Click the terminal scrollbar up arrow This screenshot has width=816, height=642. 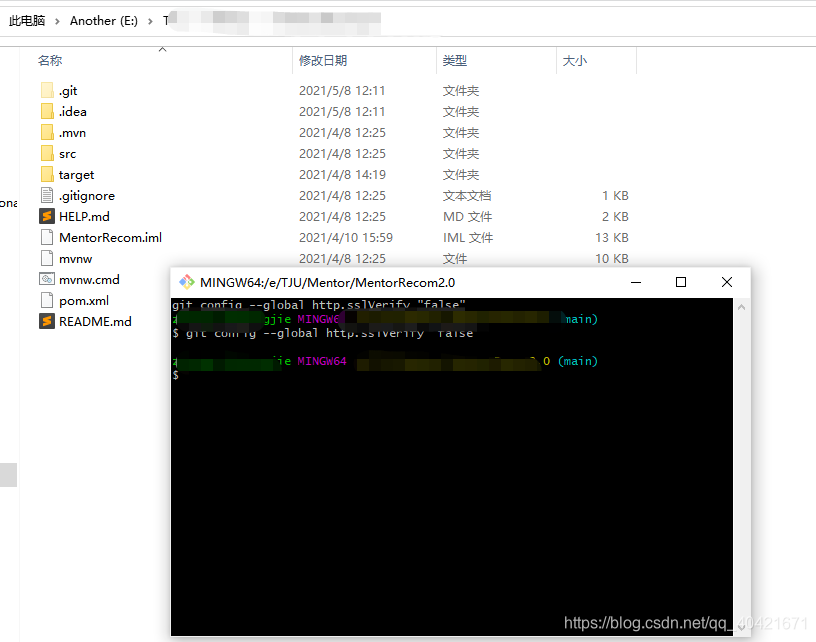[x=740, y=305]
